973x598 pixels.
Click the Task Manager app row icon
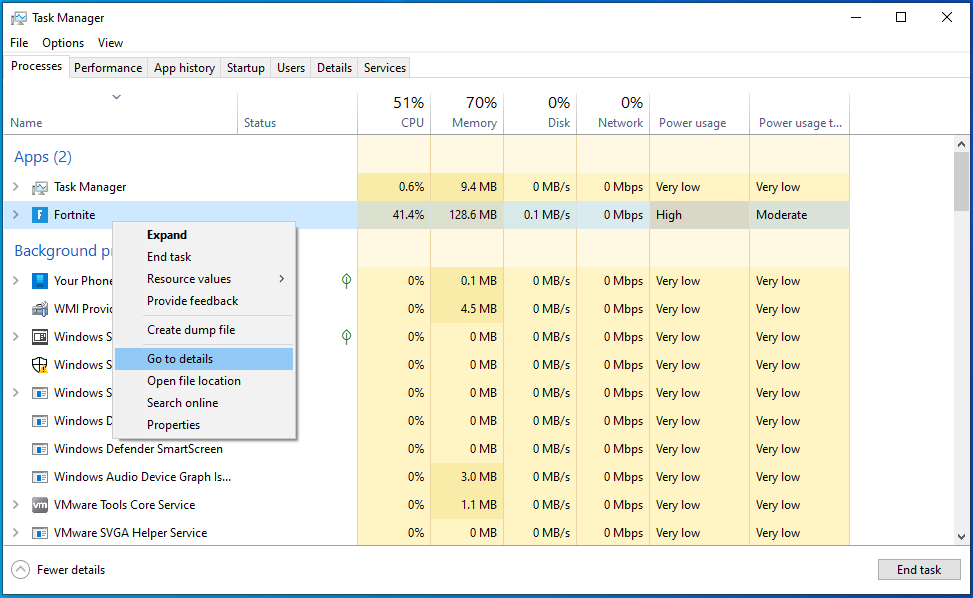(40, 187)
